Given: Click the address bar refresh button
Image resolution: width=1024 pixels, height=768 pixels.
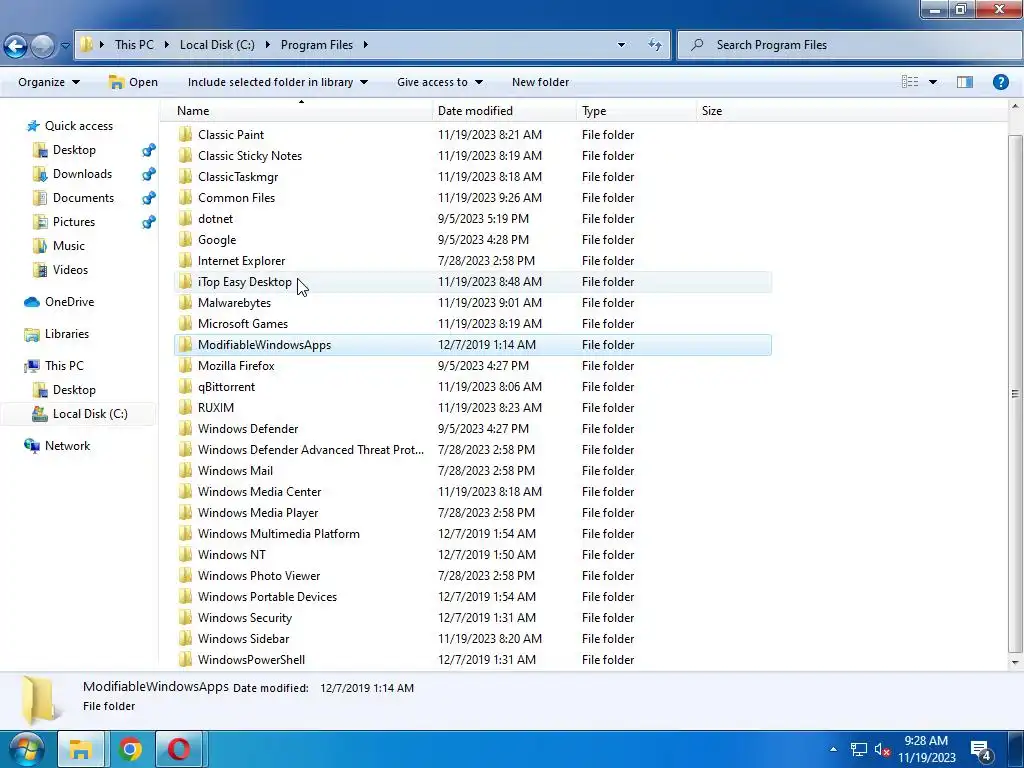Looking at the screenshot, I should [x=654, y=45].
